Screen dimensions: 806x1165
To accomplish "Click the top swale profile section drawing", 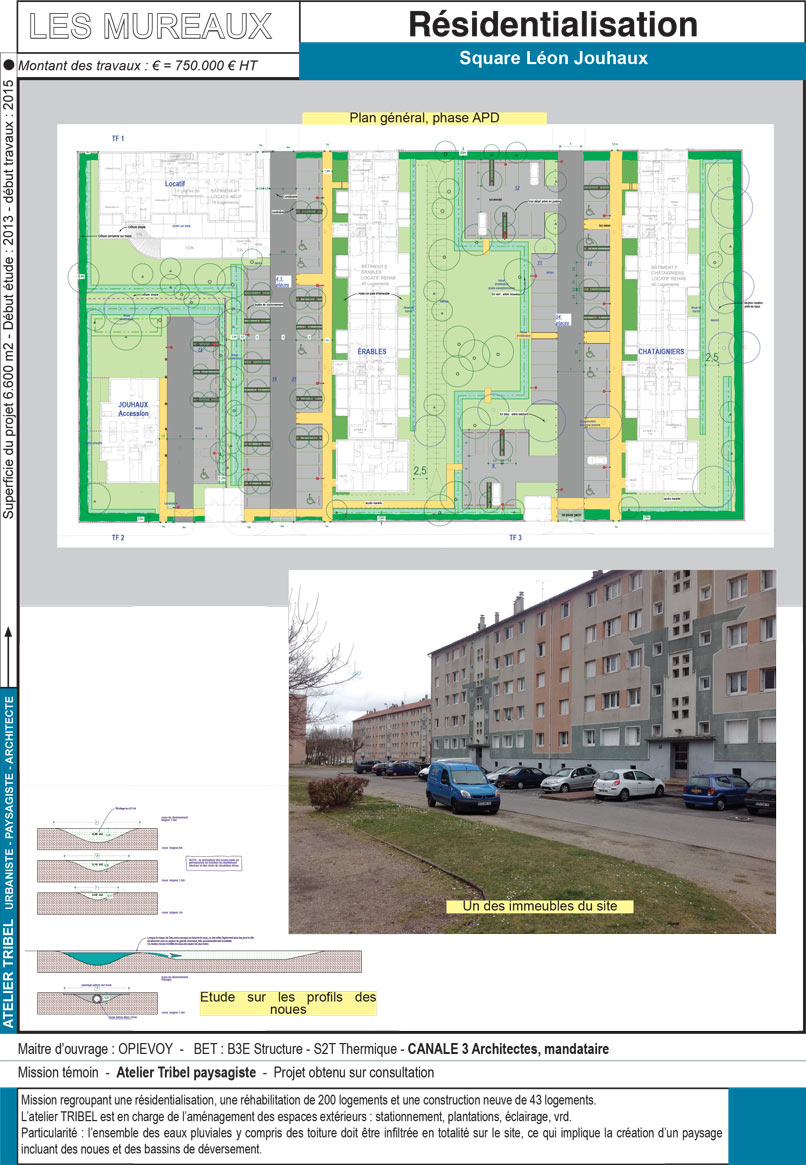I will [x=97, y=834].
